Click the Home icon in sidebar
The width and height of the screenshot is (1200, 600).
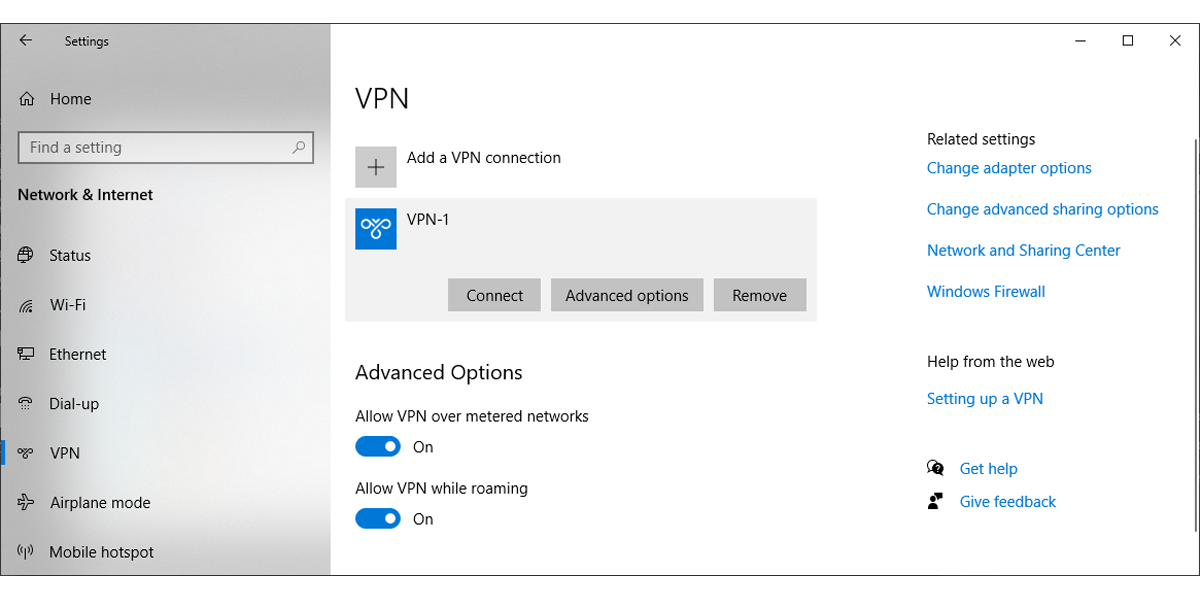pos(28,99)
